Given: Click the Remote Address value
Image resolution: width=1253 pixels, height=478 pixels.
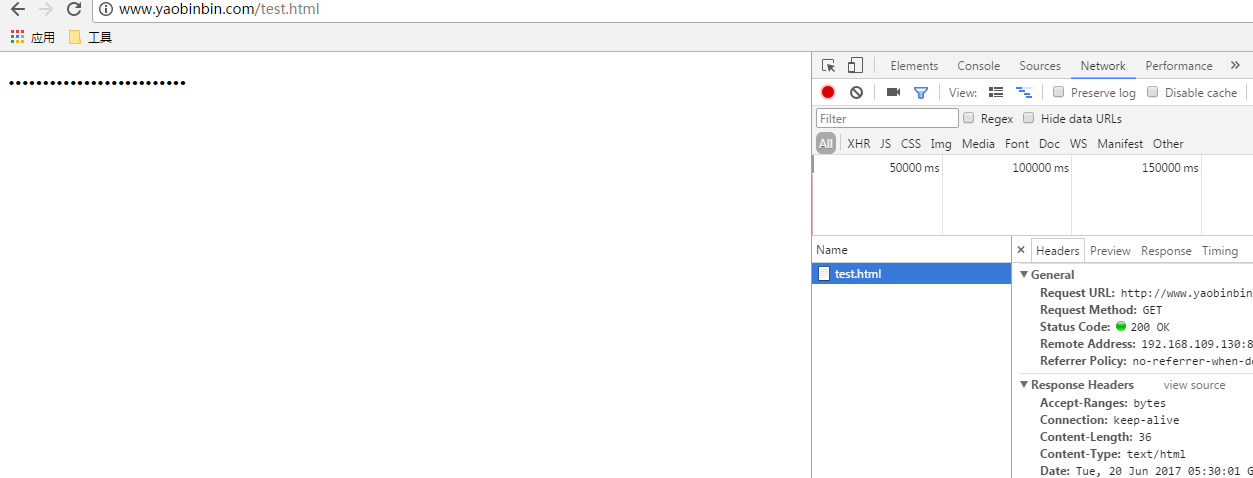Looking at the screenshot, I should (x=1197, y=344).
